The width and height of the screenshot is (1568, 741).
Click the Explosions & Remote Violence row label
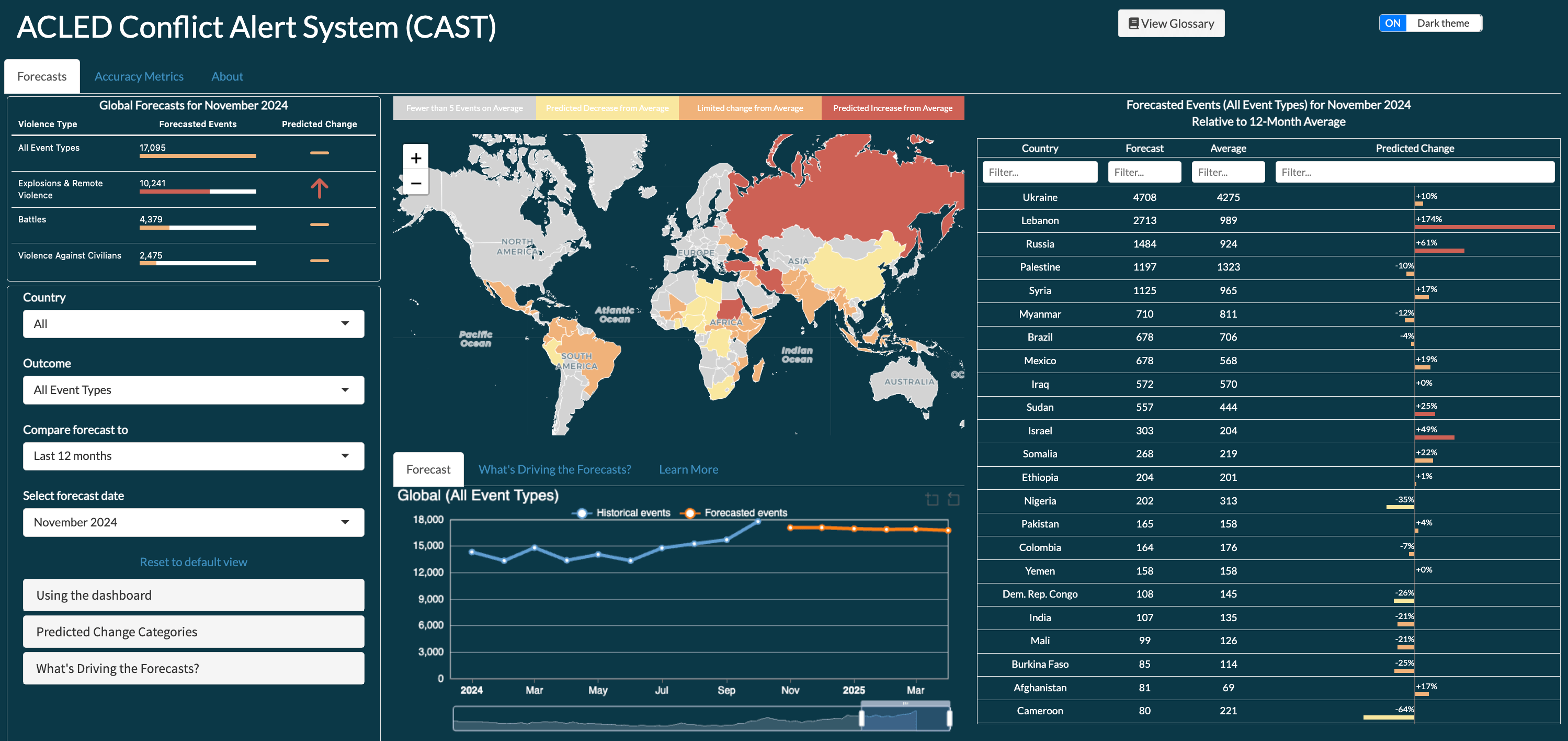pyautogui.click(x=60, y=189)
